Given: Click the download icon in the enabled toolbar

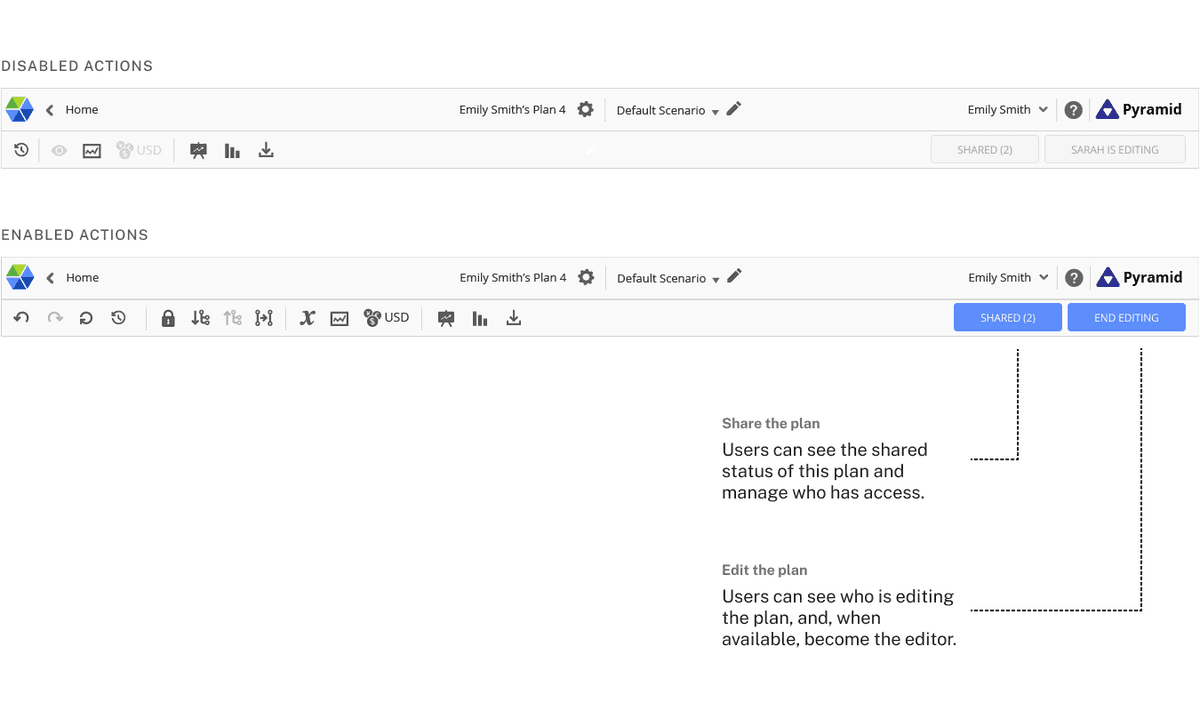Looking at the screenshot, I should tap(513, 317).
